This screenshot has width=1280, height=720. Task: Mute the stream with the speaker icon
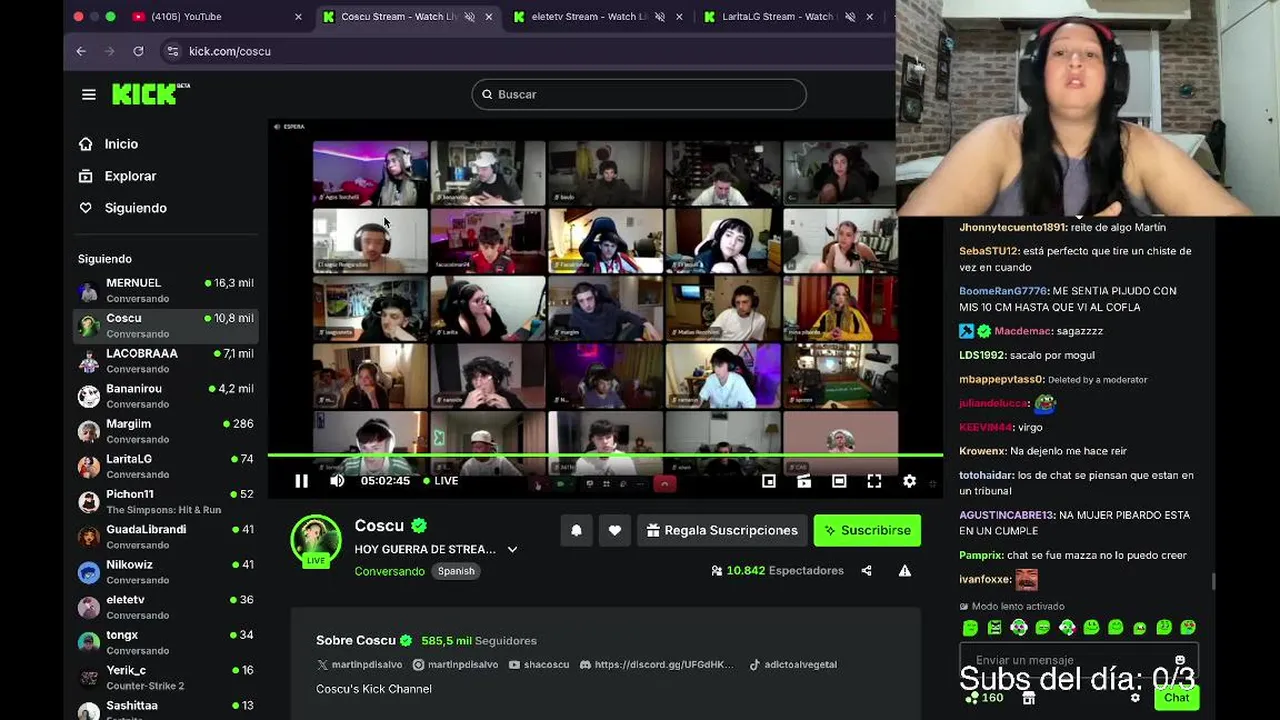337,481
